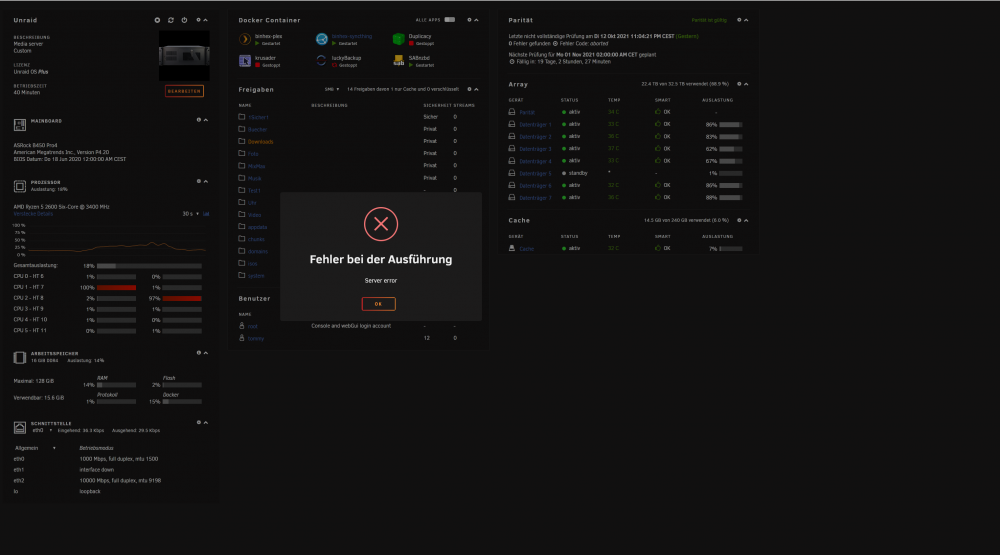Open the SMB protocol dropdown in Freigaben

332,89
